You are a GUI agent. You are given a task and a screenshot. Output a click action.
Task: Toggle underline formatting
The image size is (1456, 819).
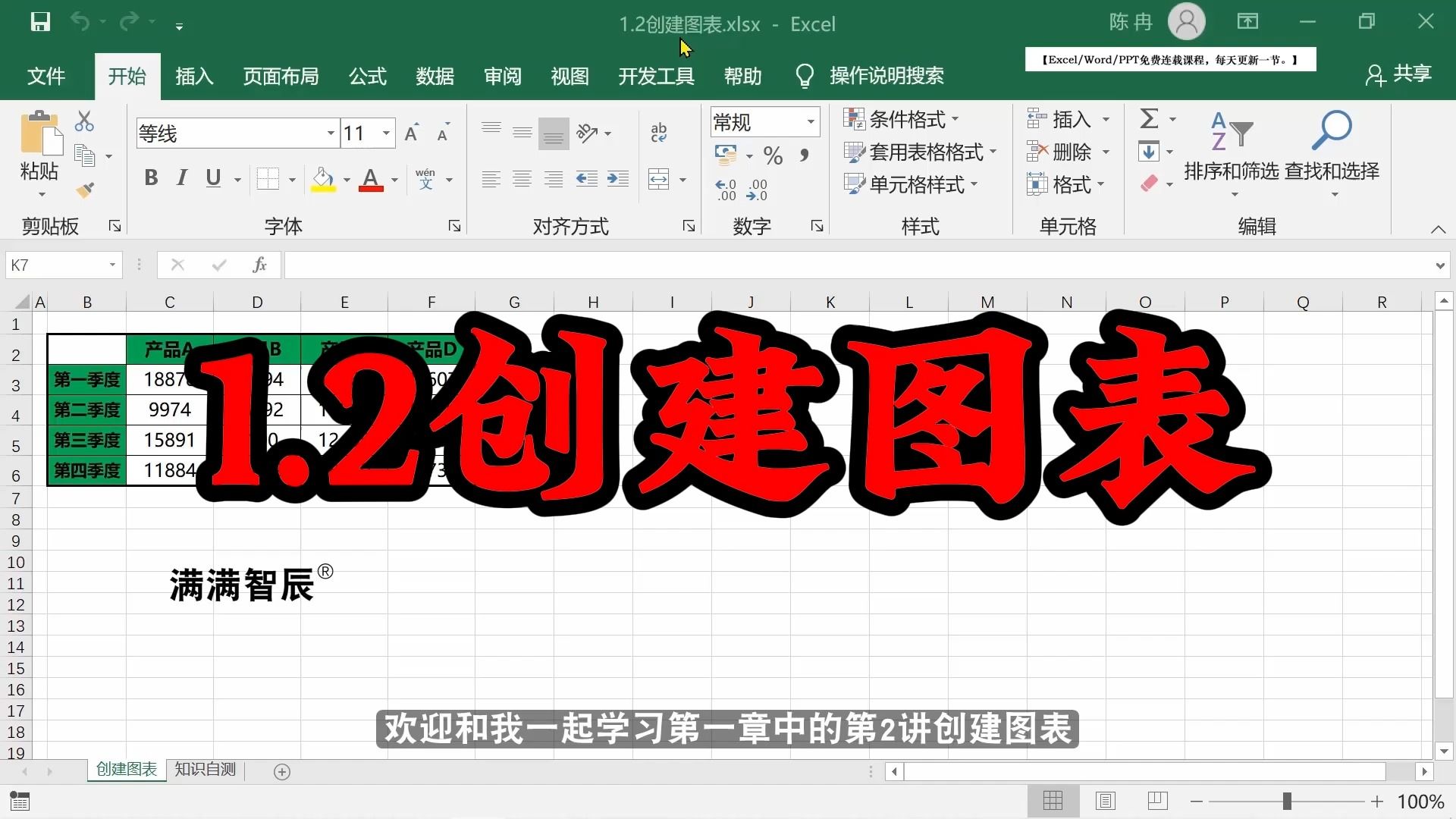(x=212, y=178)
